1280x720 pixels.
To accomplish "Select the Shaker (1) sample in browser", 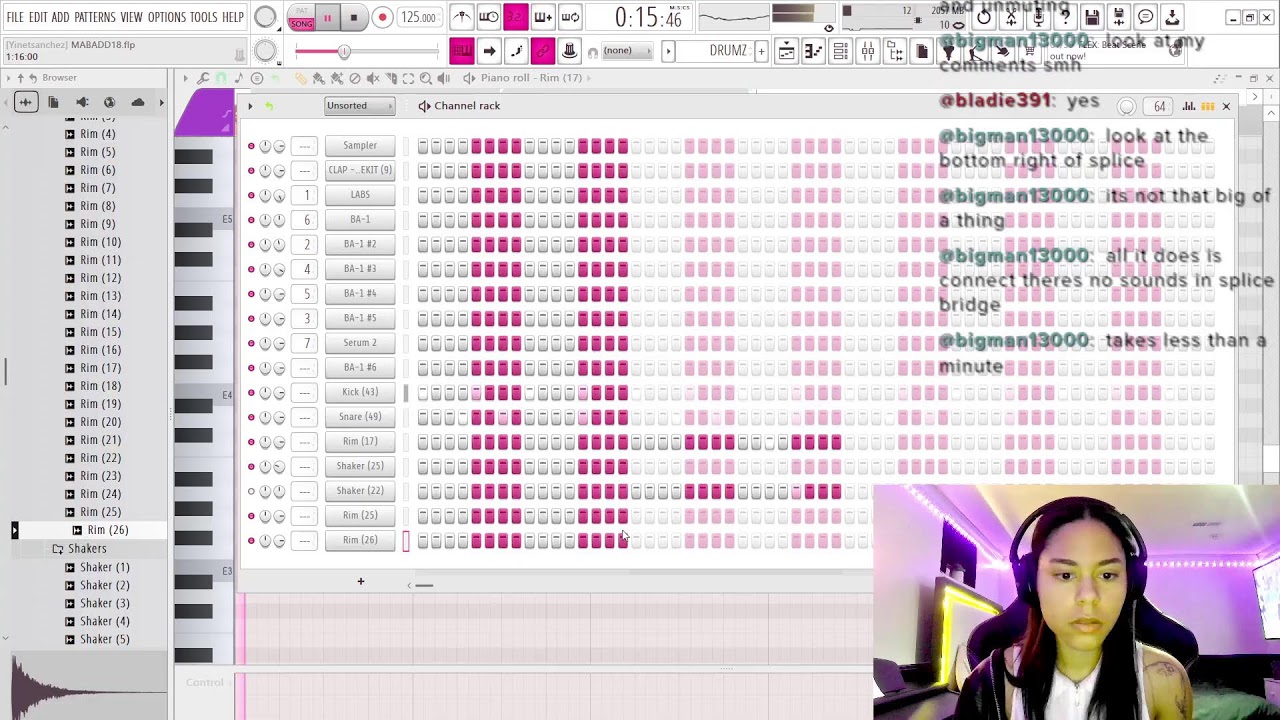I will 104,567.
